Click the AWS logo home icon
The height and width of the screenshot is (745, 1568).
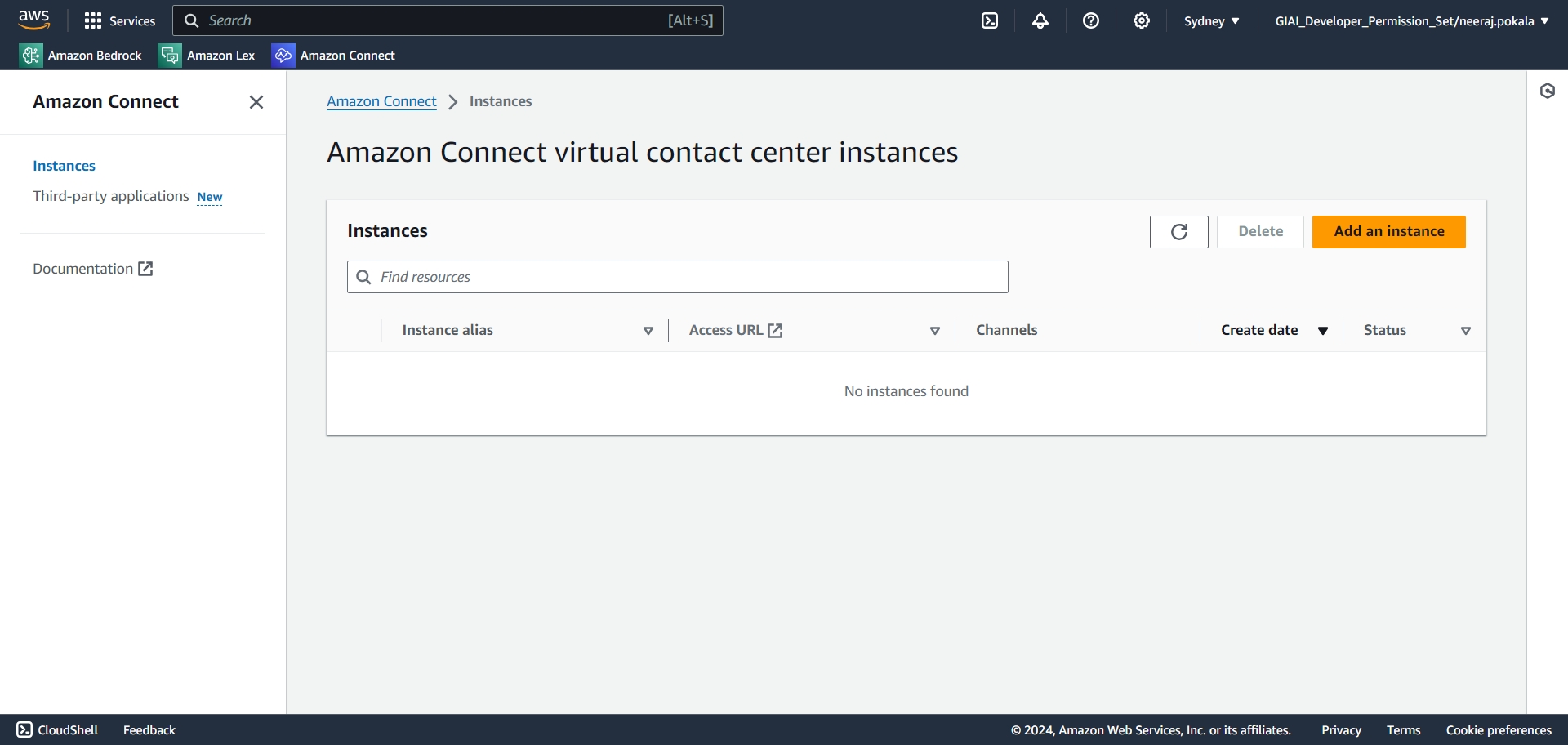pyautogui.click(x=34, y=20)
